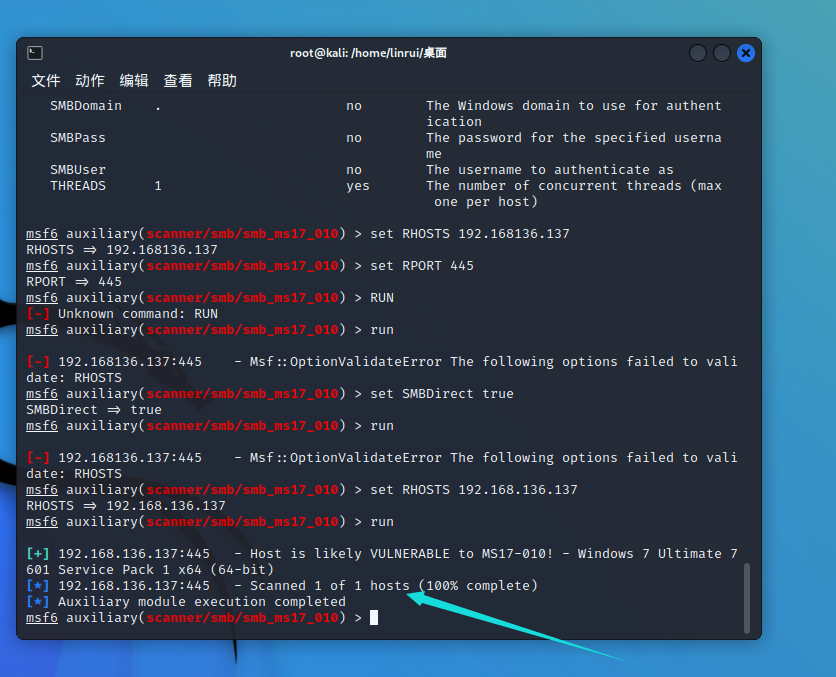Click the maximize button in title bar
The height and width of the screenshot is (677, 836).
click(x=722, y=53)
